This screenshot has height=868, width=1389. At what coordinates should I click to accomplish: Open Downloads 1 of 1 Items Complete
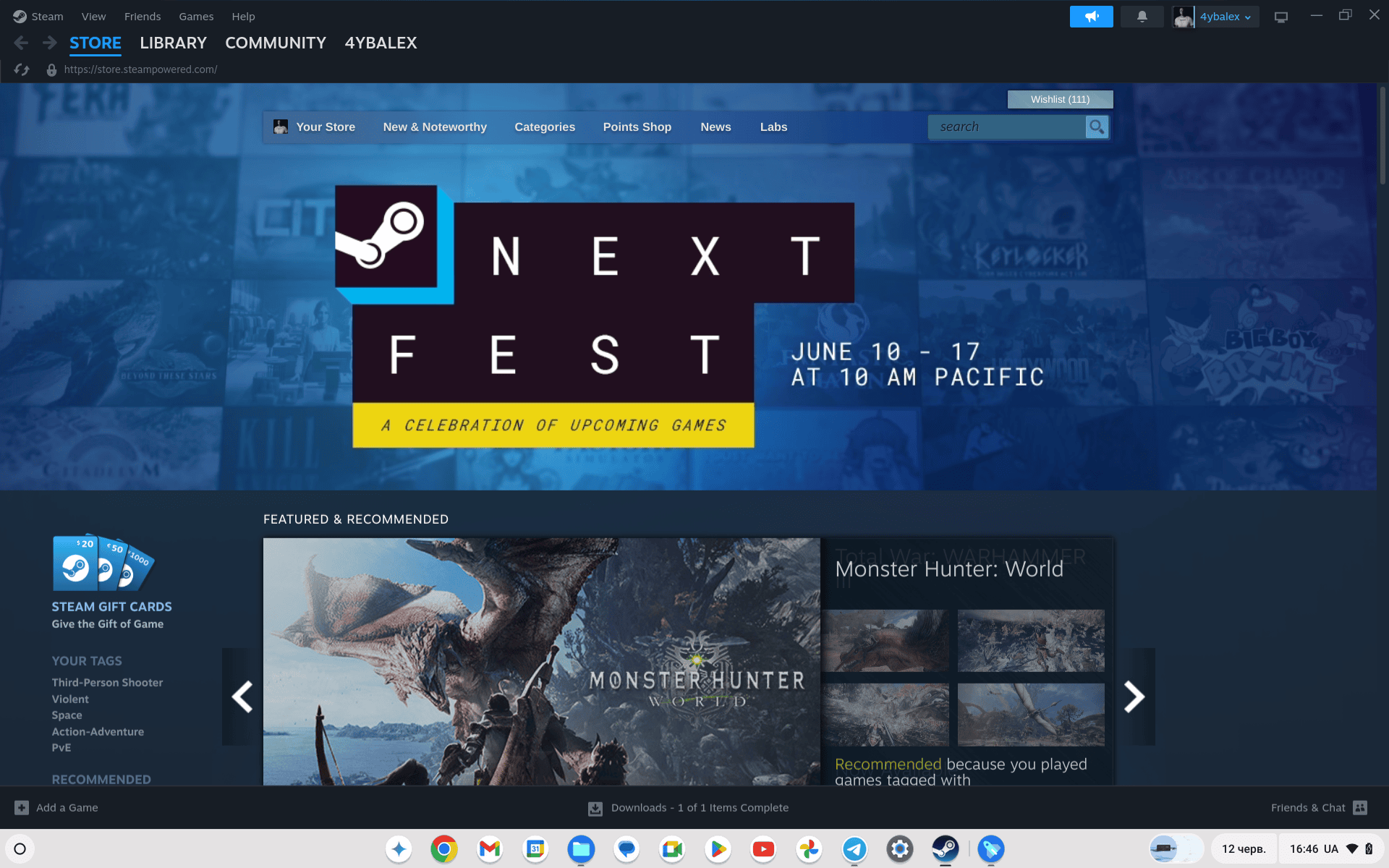click(x=700, y=808)
